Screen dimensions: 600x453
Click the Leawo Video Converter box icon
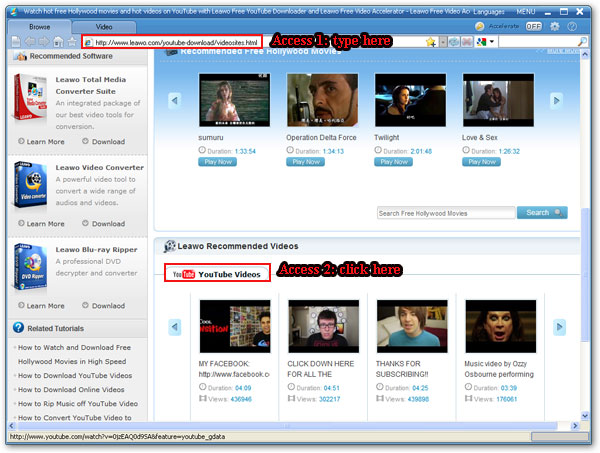[x=30, y=185]
